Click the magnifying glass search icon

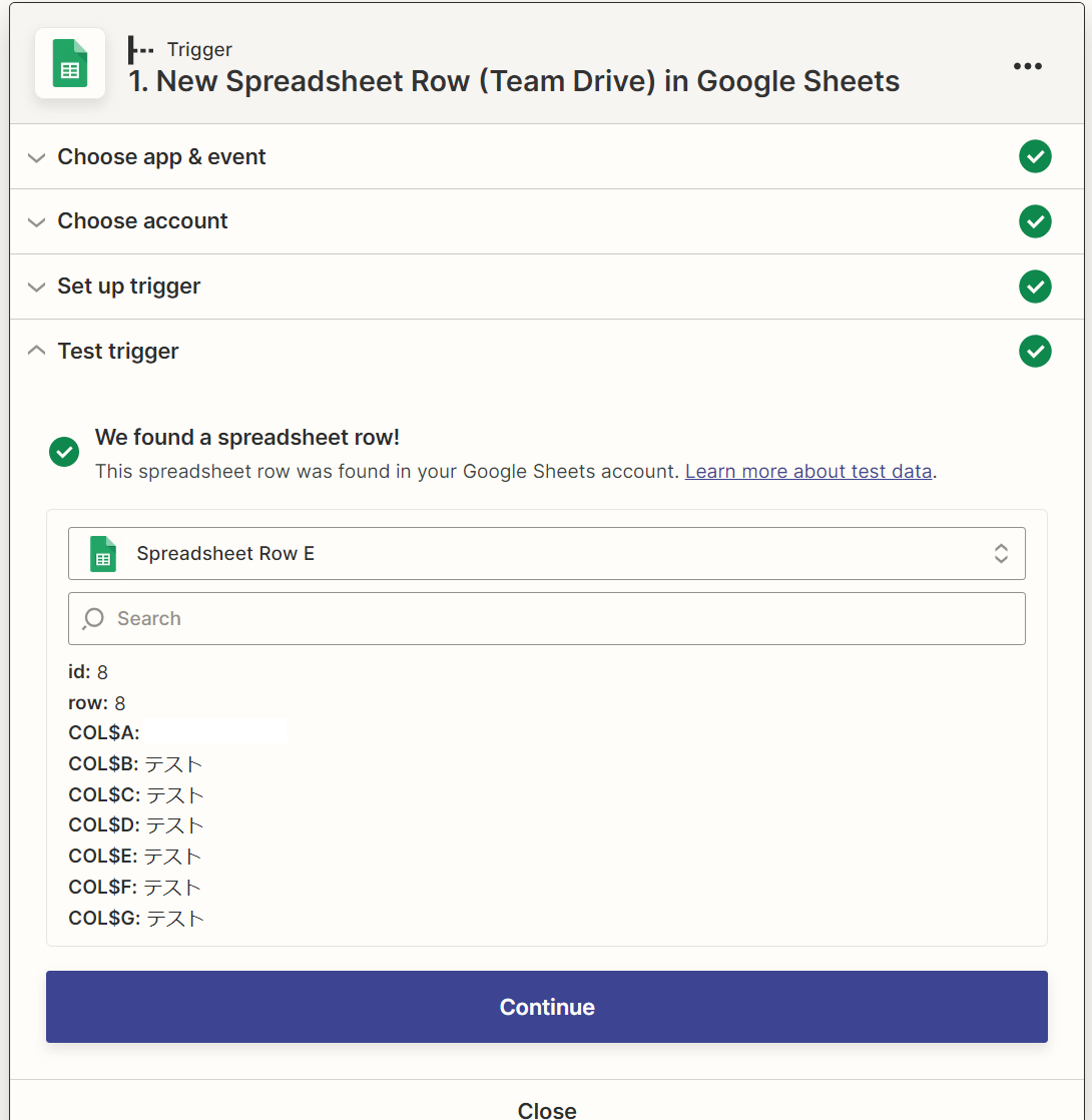coord(93,619)
